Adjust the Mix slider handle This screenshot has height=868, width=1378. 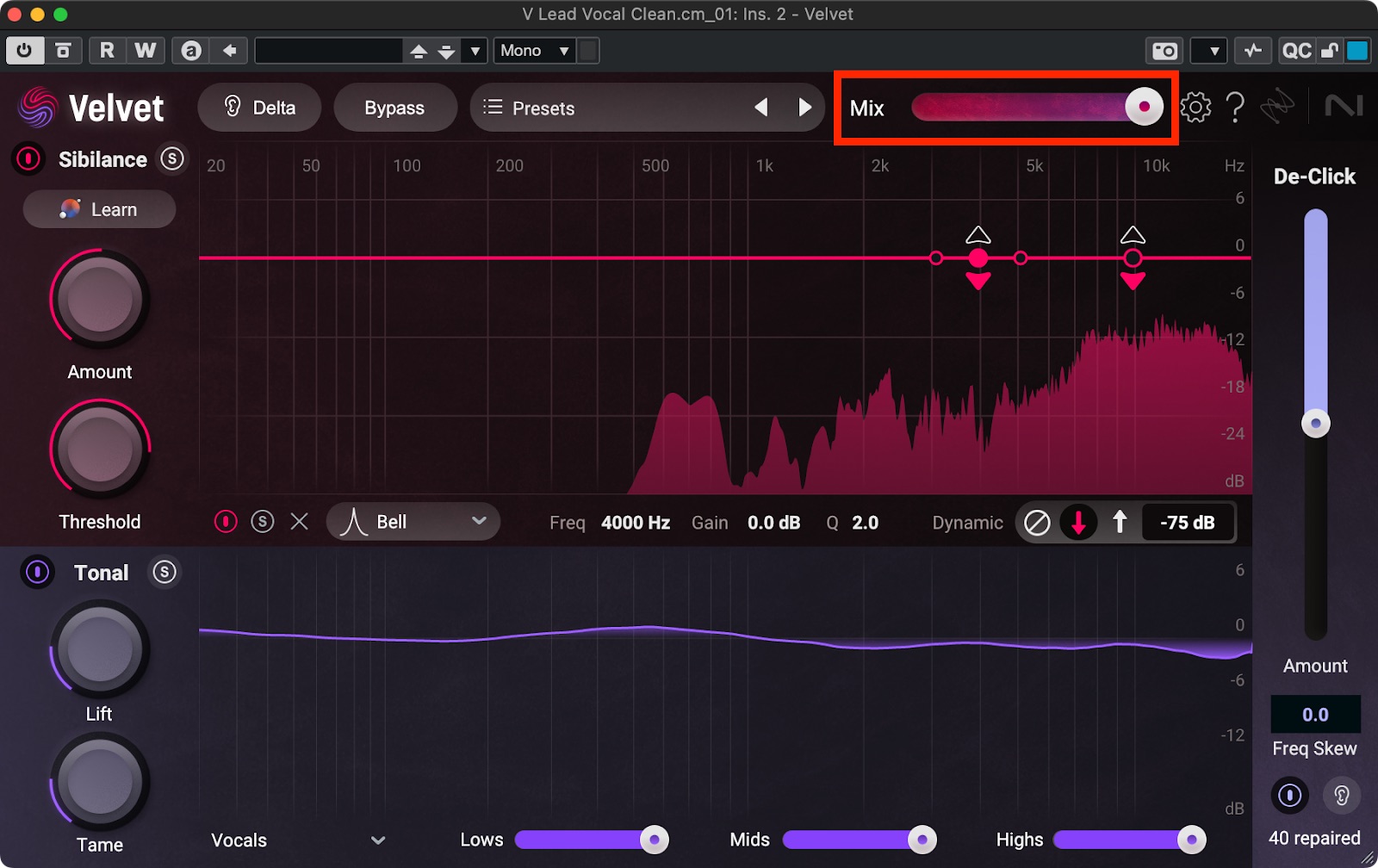(1144, 107)
